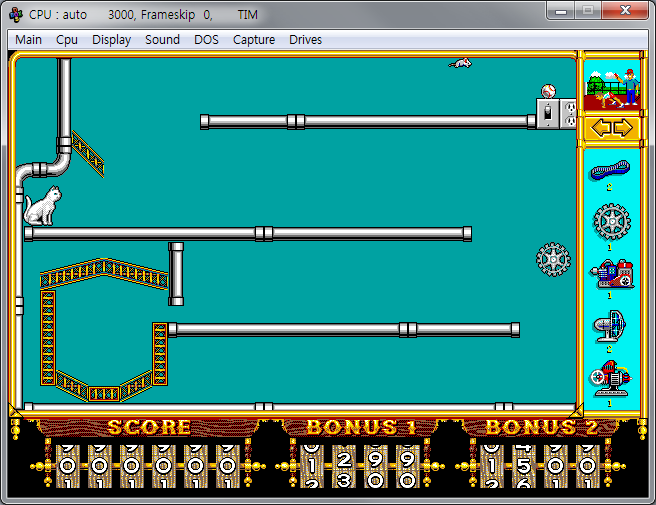Pick the gear from the parts bin
Image resolution: width=656 pixels, height=505 pixels.
click(x=611, y=222)
